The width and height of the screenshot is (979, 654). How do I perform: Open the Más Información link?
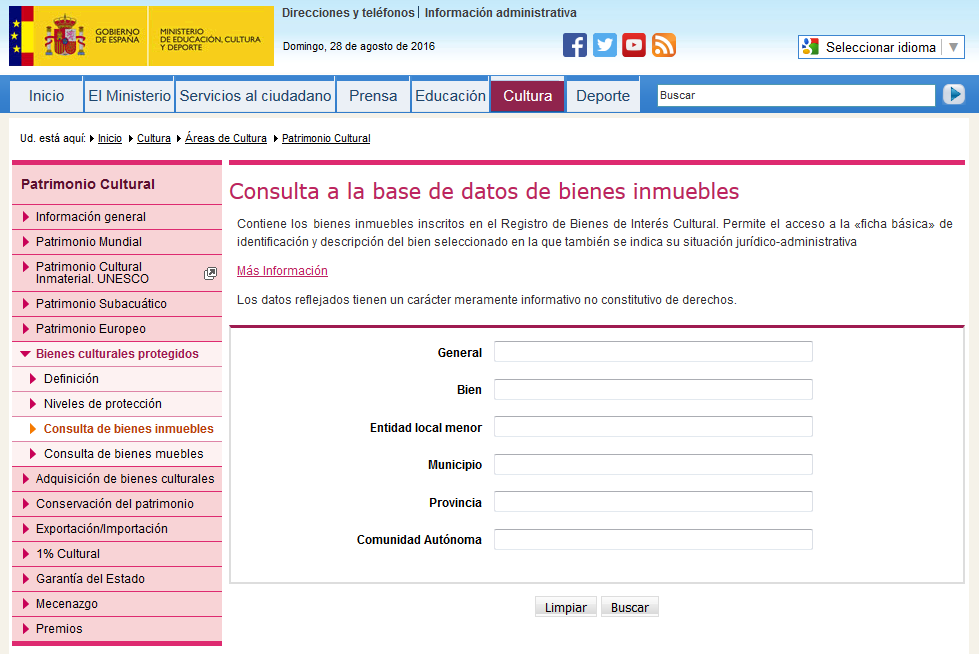click(282, 270)
